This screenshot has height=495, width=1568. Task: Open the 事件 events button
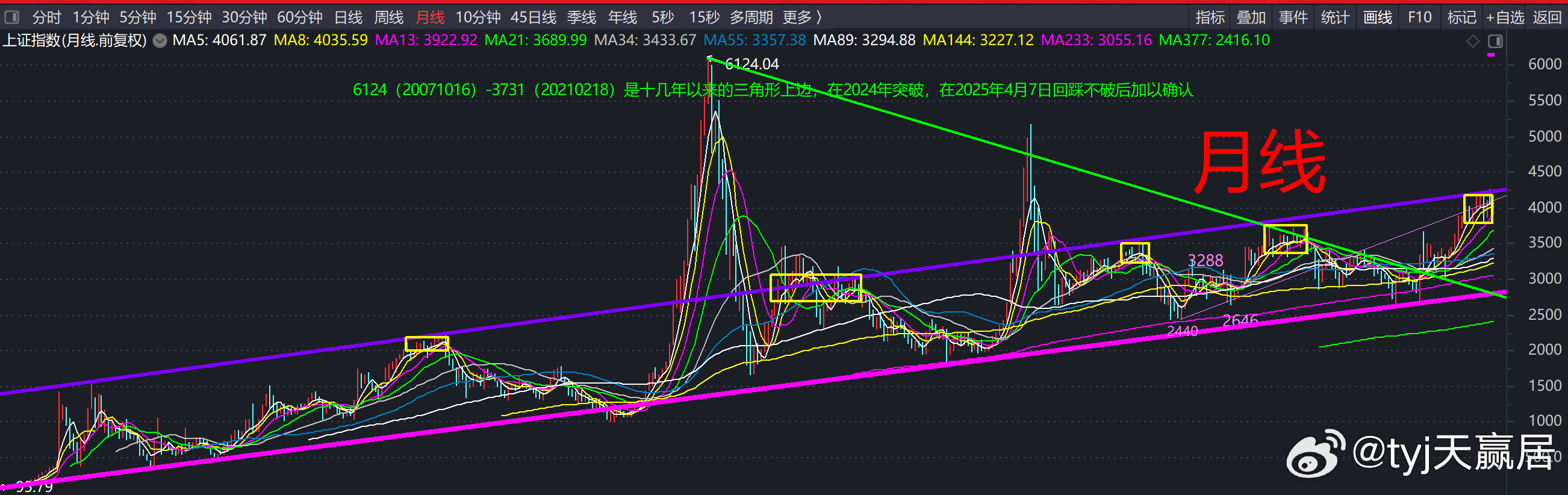(1293, 17)
